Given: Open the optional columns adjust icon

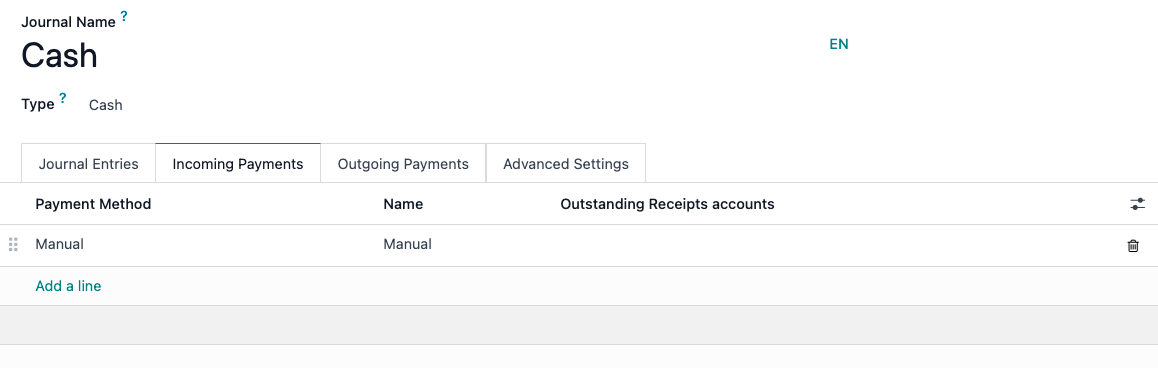Looking at the screenshot, I should pos(1137,204).
